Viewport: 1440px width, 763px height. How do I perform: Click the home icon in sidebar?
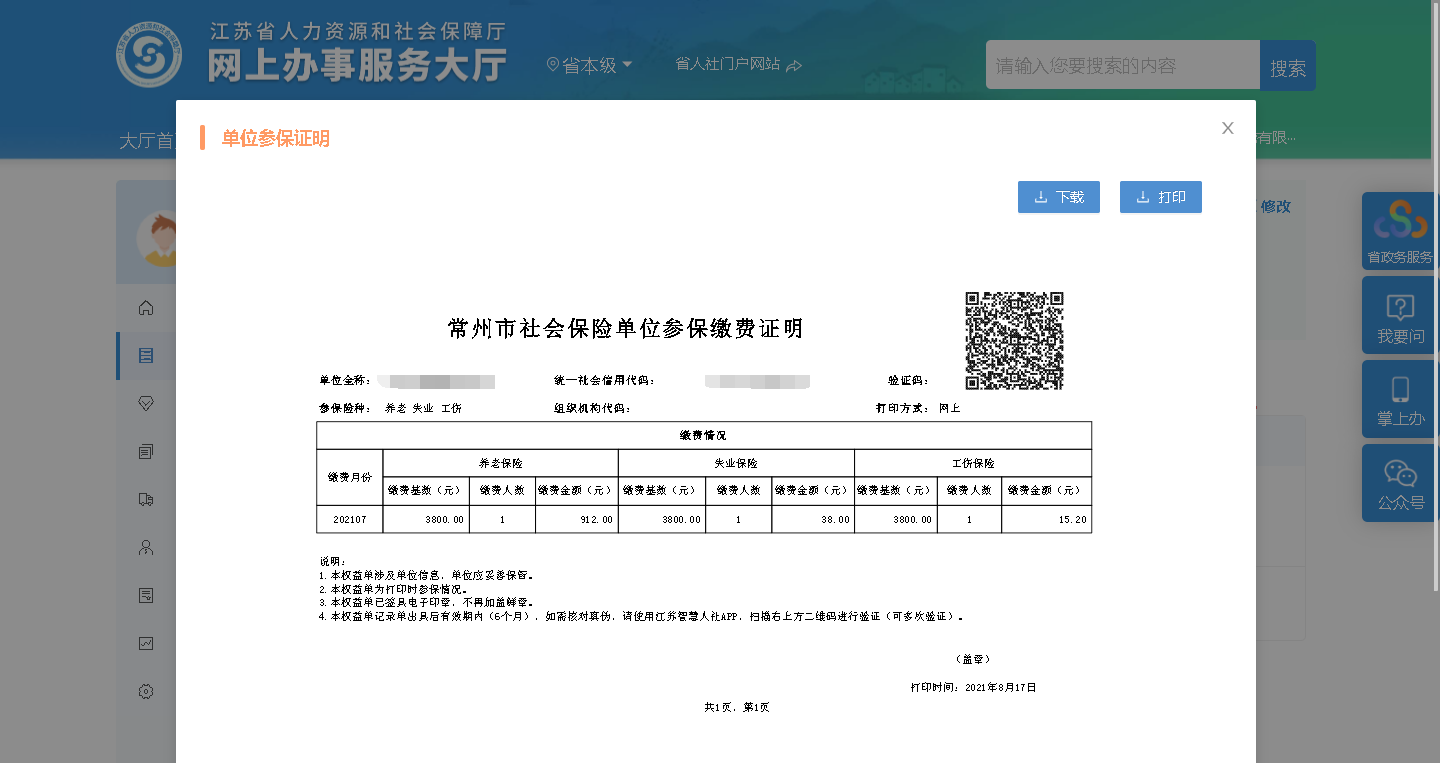tap(146, 307)
